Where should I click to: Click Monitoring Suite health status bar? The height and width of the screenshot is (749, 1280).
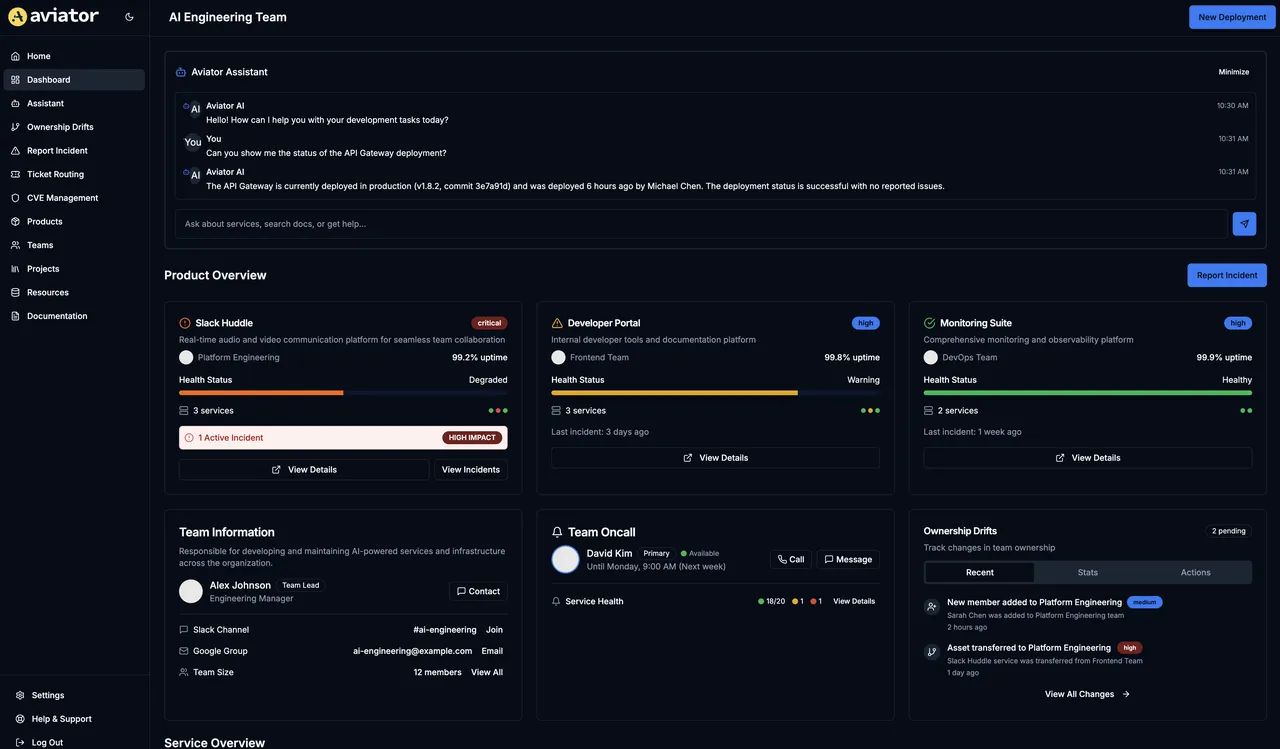pyautogui.click(x=1088, y=393)
